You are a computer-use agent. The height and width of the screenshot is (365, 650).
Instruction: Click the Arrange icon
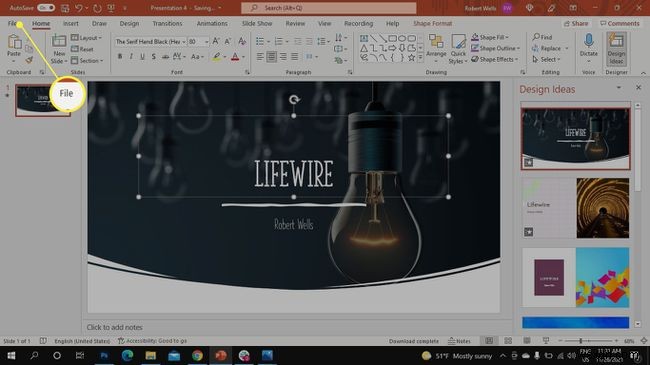[436, 41]
